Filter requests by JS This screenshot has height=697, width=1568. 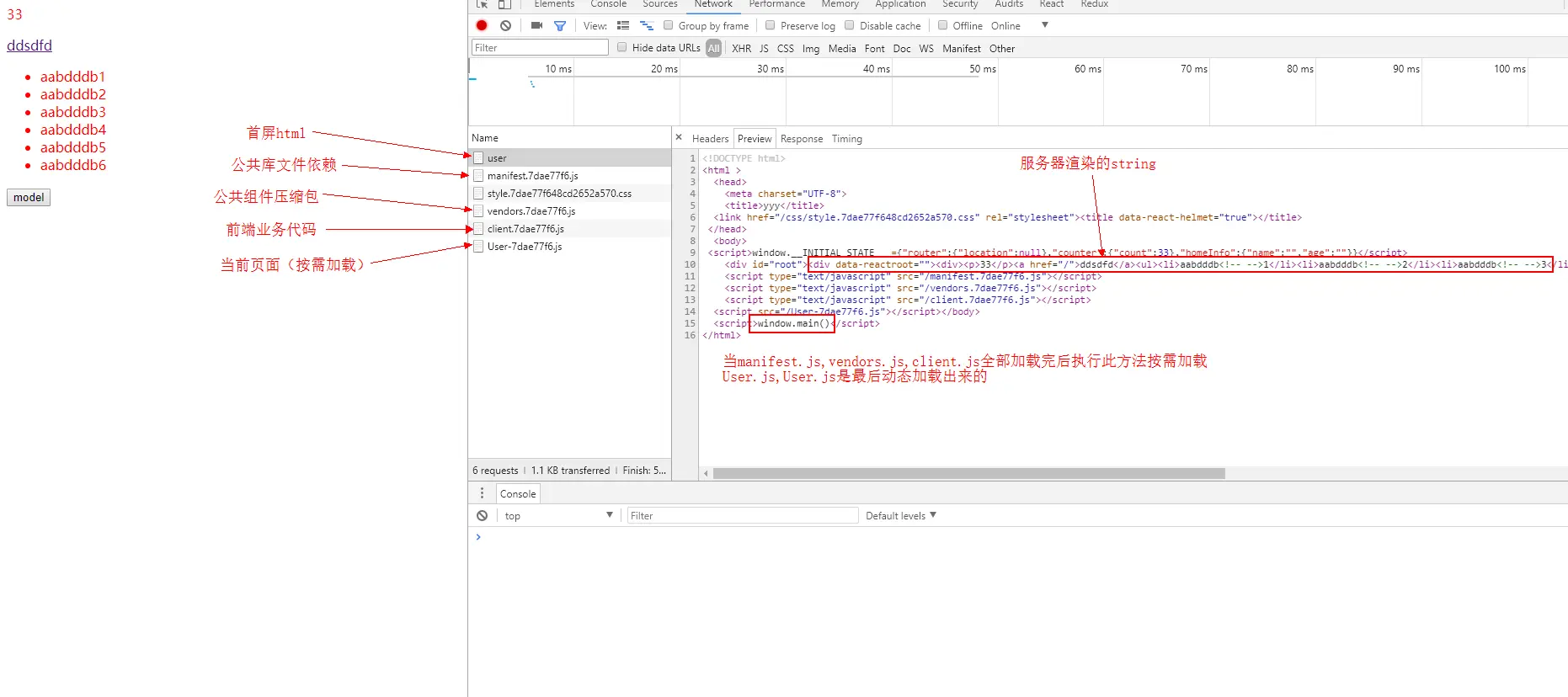click(x=764, y=48)
